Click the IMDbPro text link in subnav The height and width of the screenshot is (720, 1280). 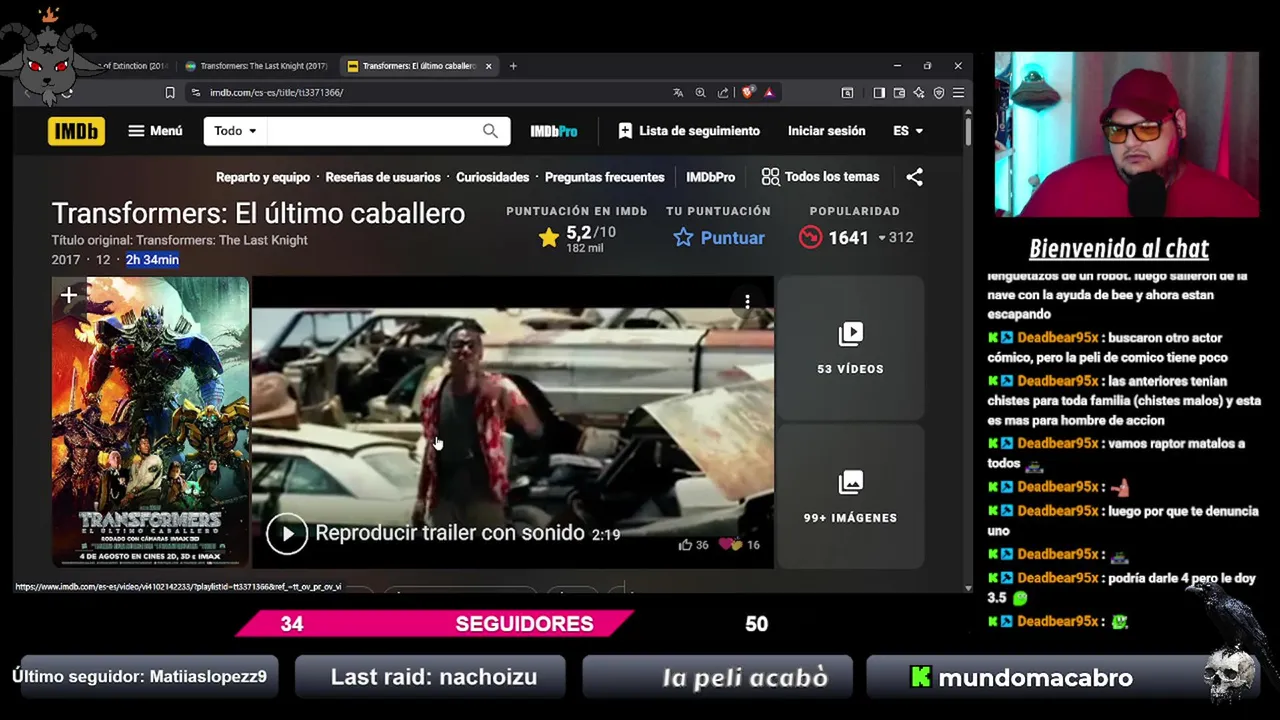pyautogui.click(x=710, y=177)
